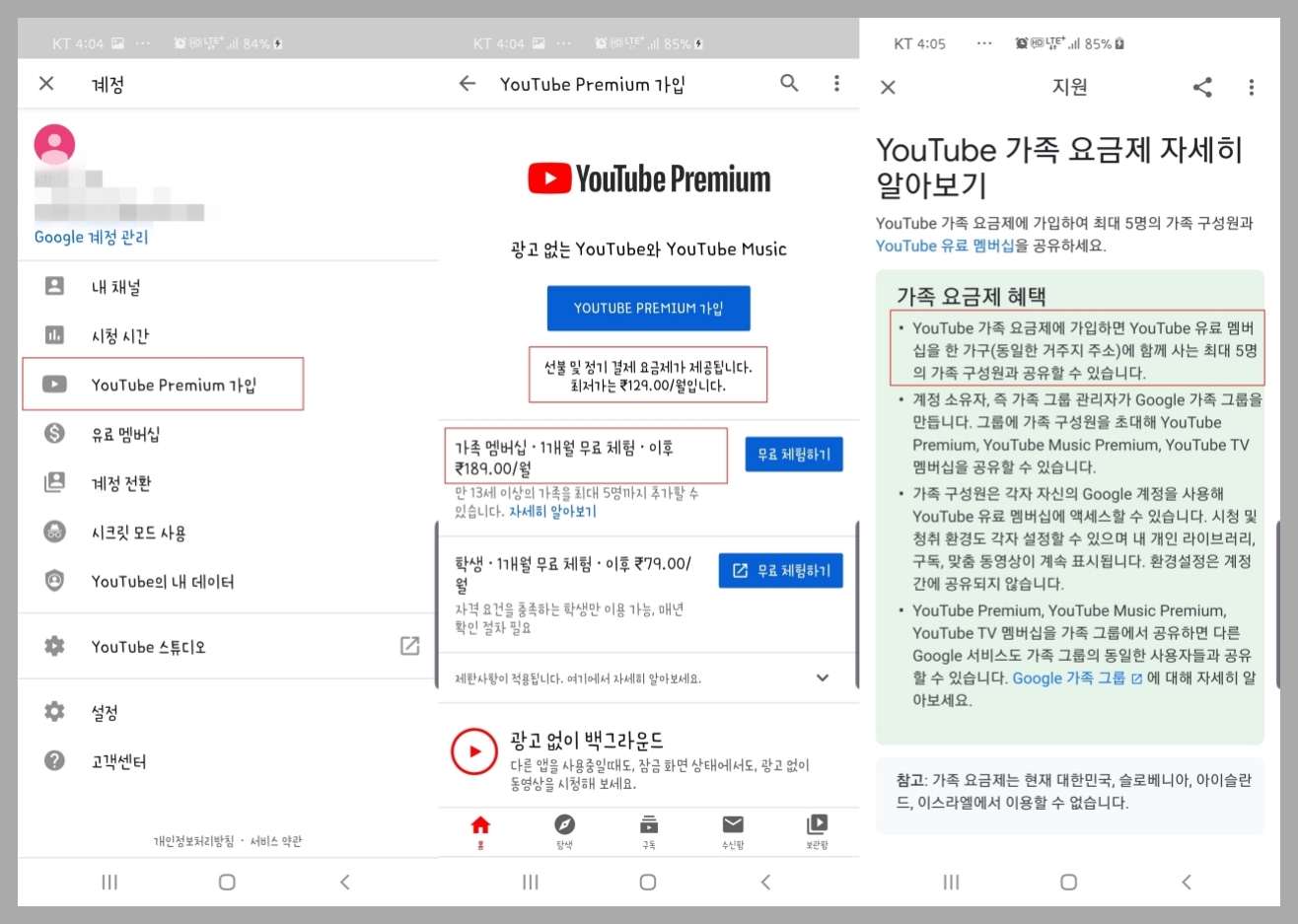Tap the gear icon next to YouTube 스튜디오

[54, 646]
